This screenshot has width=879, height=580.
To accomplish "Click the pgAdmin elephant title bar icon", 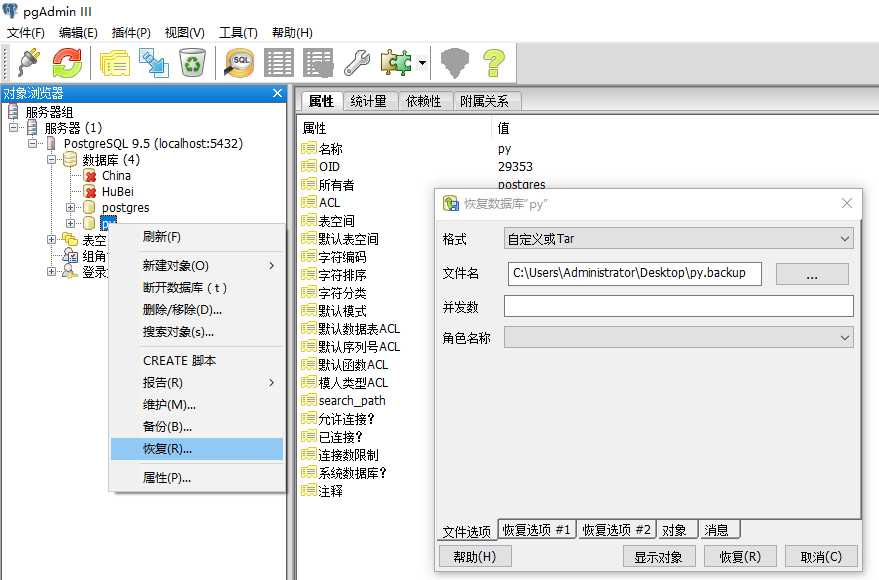I will (x=11, y=10).
